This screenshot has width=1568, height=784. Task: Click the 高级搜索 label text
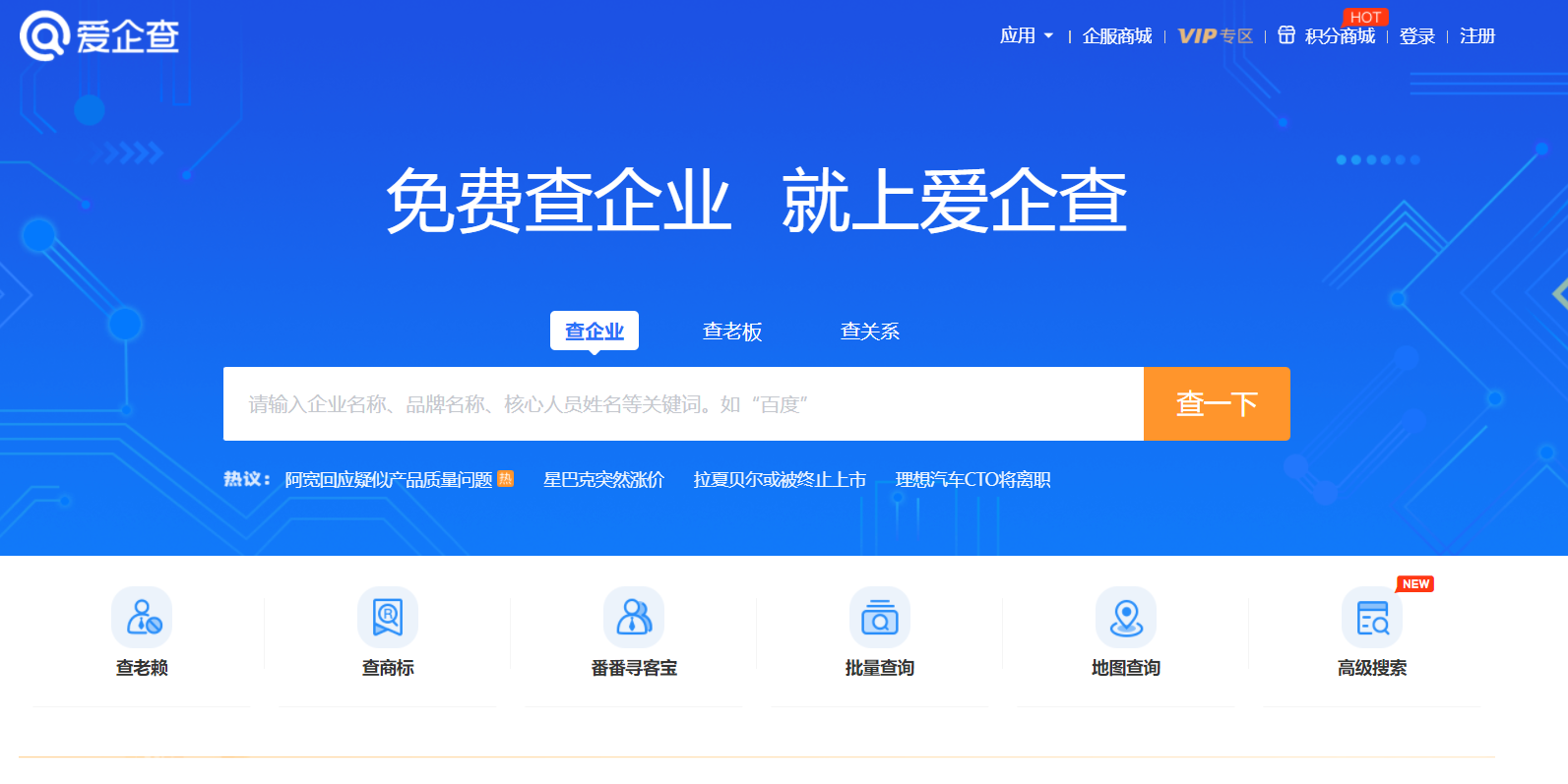point(1372,668)
